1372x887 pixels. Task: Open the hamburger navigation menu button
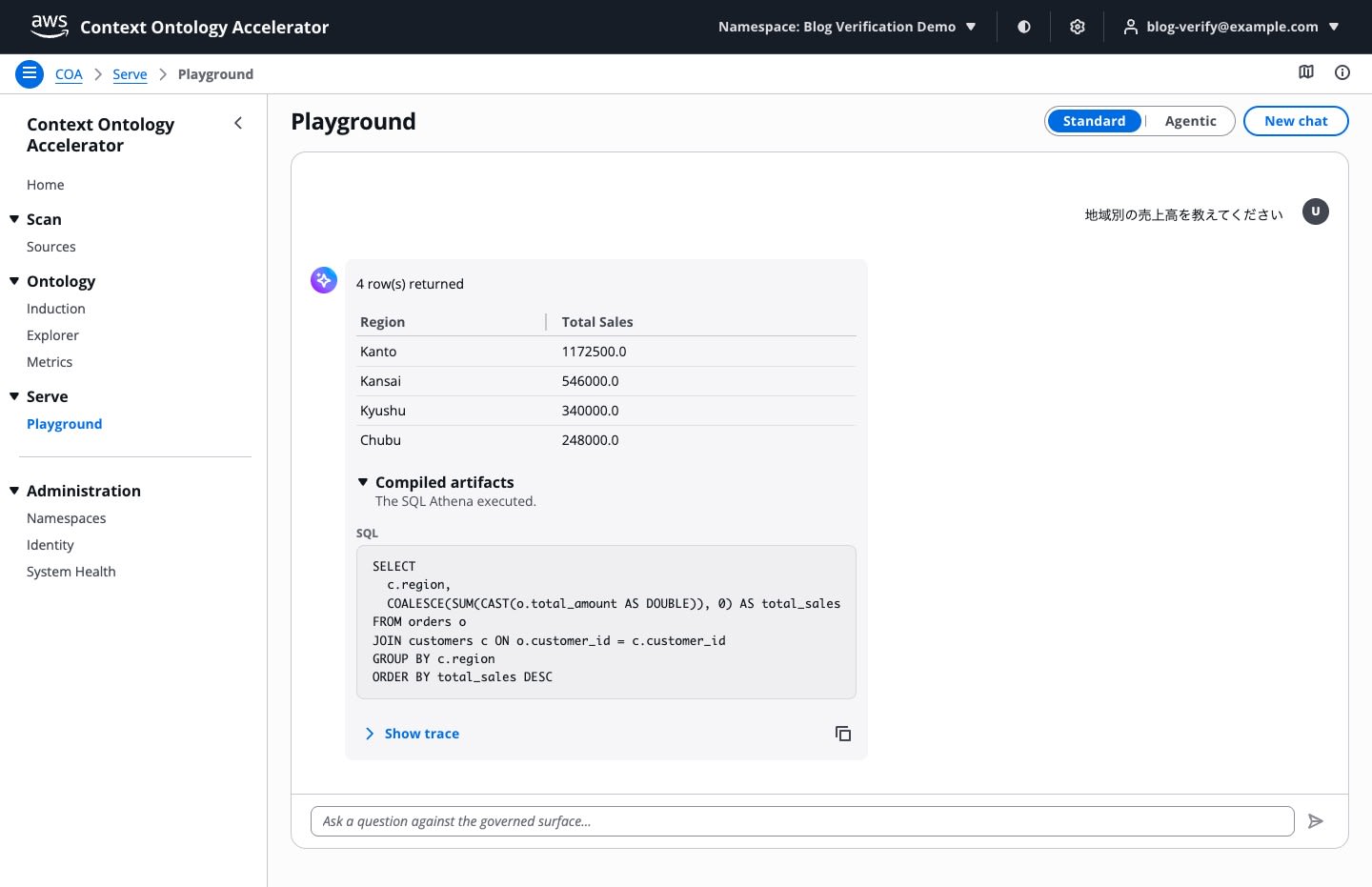(30, 73)
